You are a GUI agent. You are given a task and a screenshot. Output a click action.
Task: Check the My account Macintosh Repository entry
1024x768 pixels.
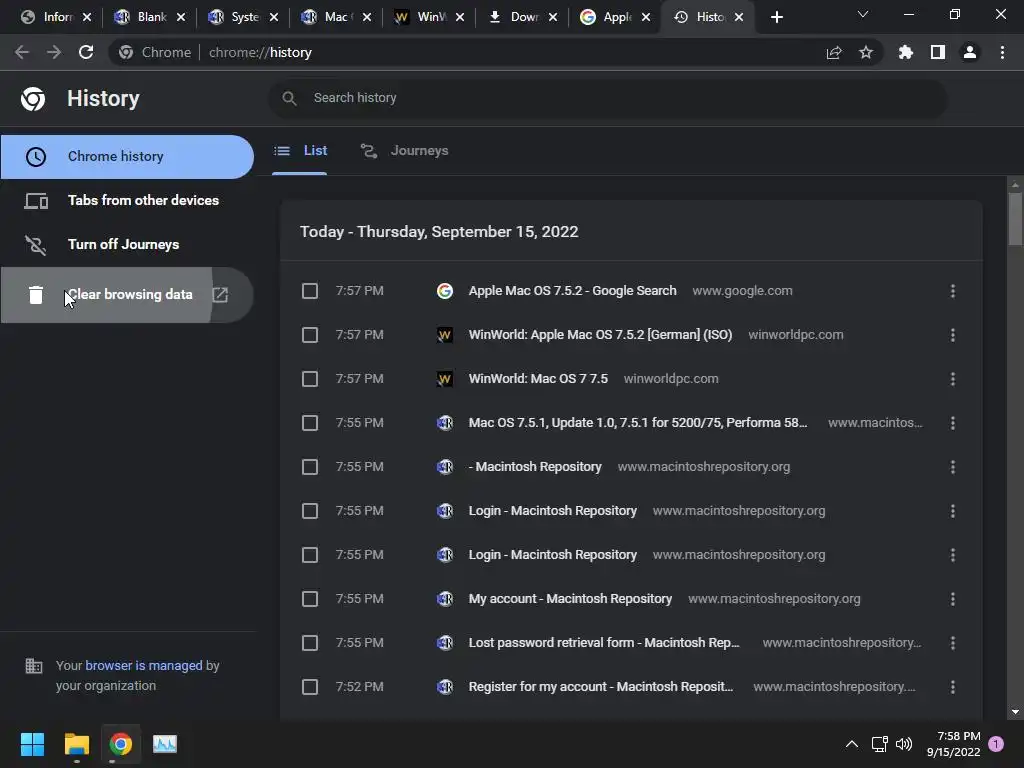point(310,599)
